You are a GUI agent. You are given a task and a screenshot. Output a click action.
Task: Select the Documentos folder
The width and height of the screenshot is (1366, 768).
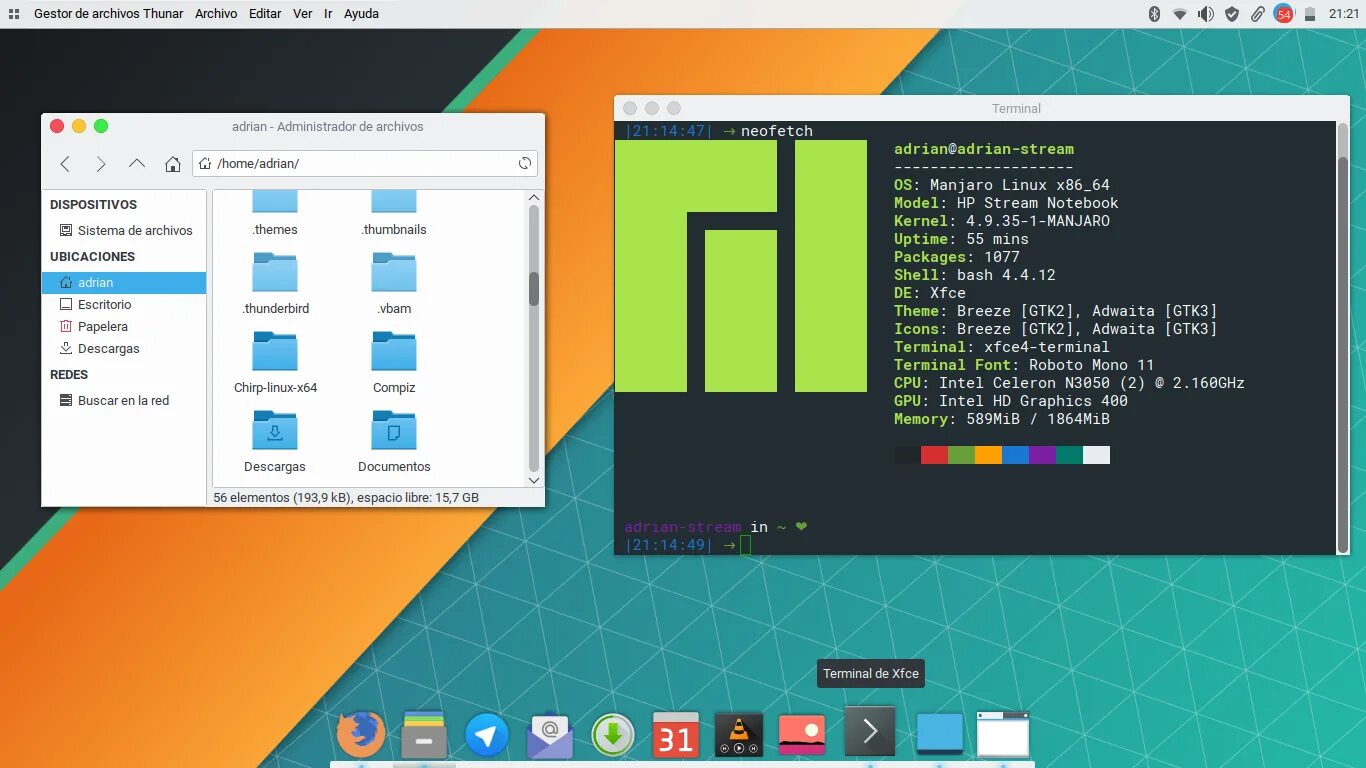point(394,441)
